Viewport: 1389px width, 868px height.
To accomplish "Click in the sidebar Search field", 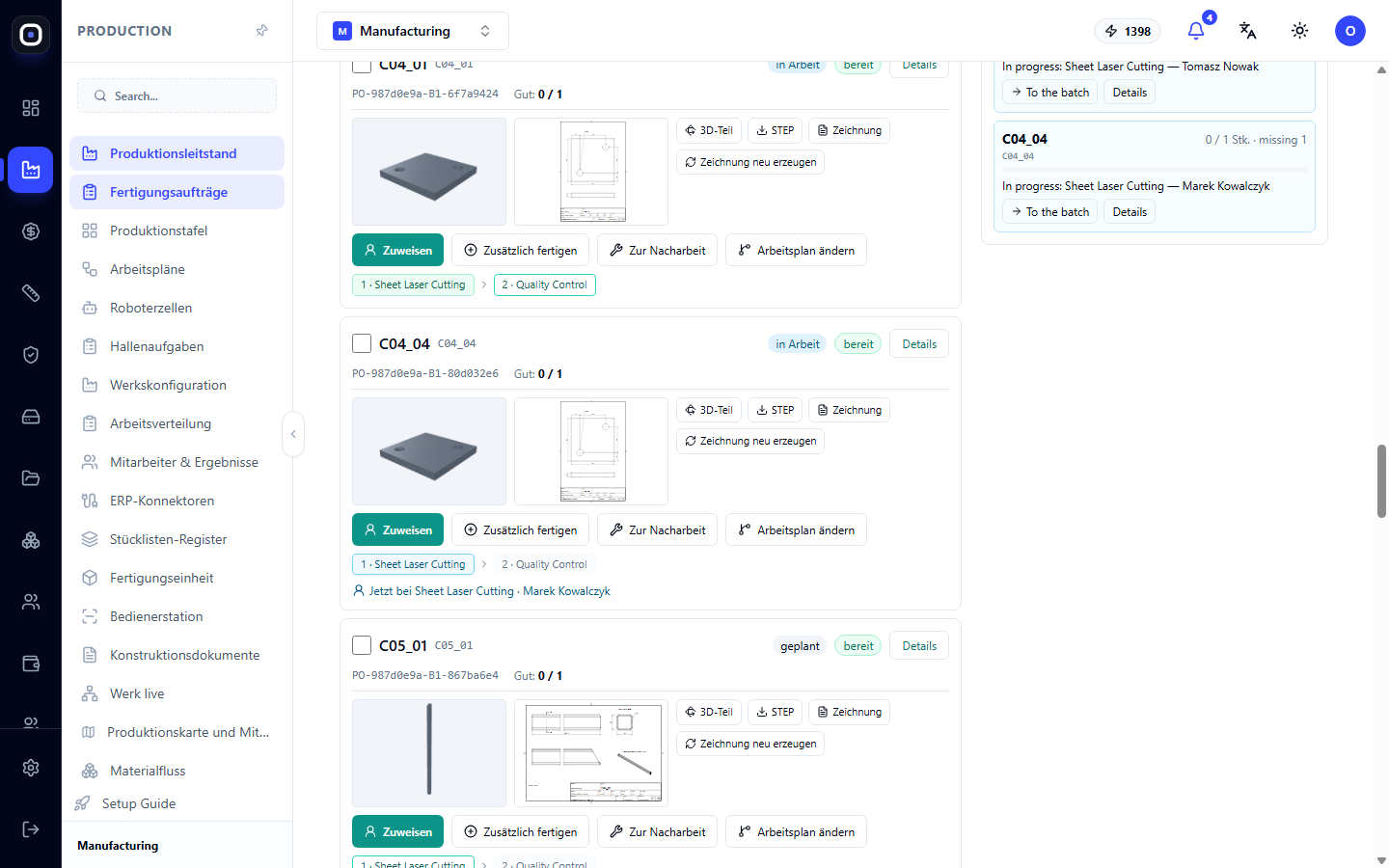I will [177, 95].
